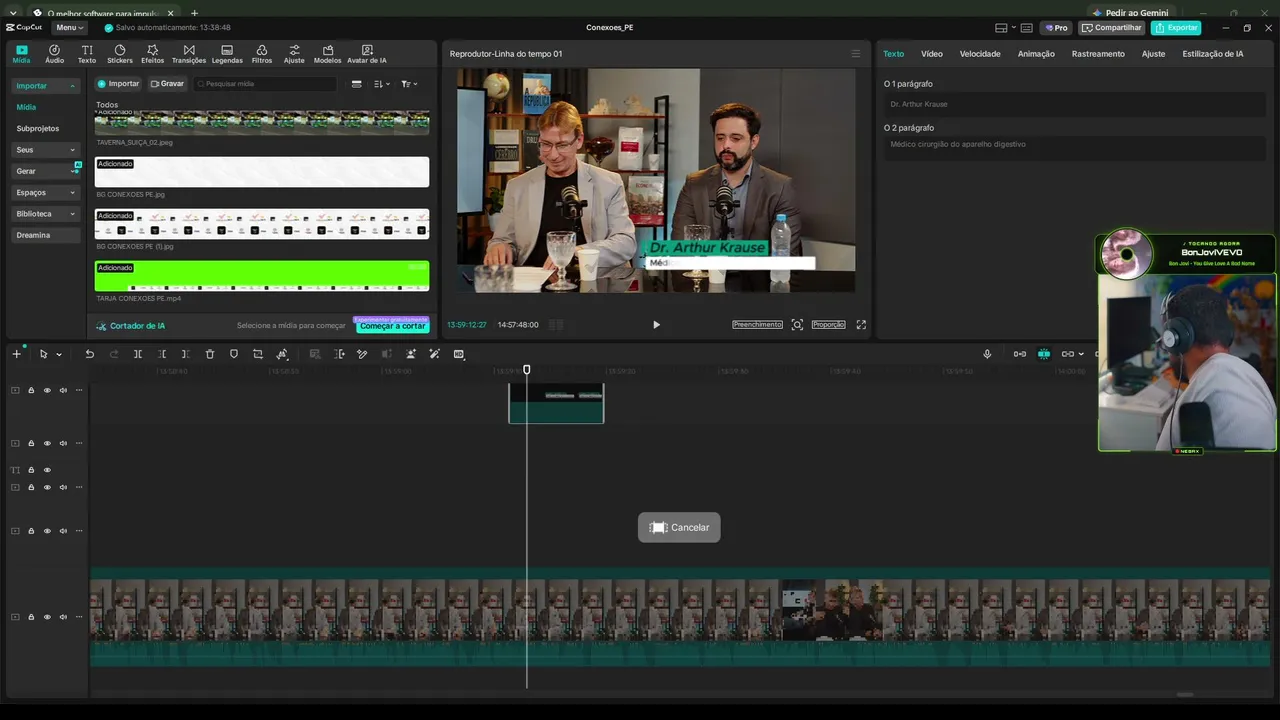Collapse the Importar section

click(x=72, y=86)
